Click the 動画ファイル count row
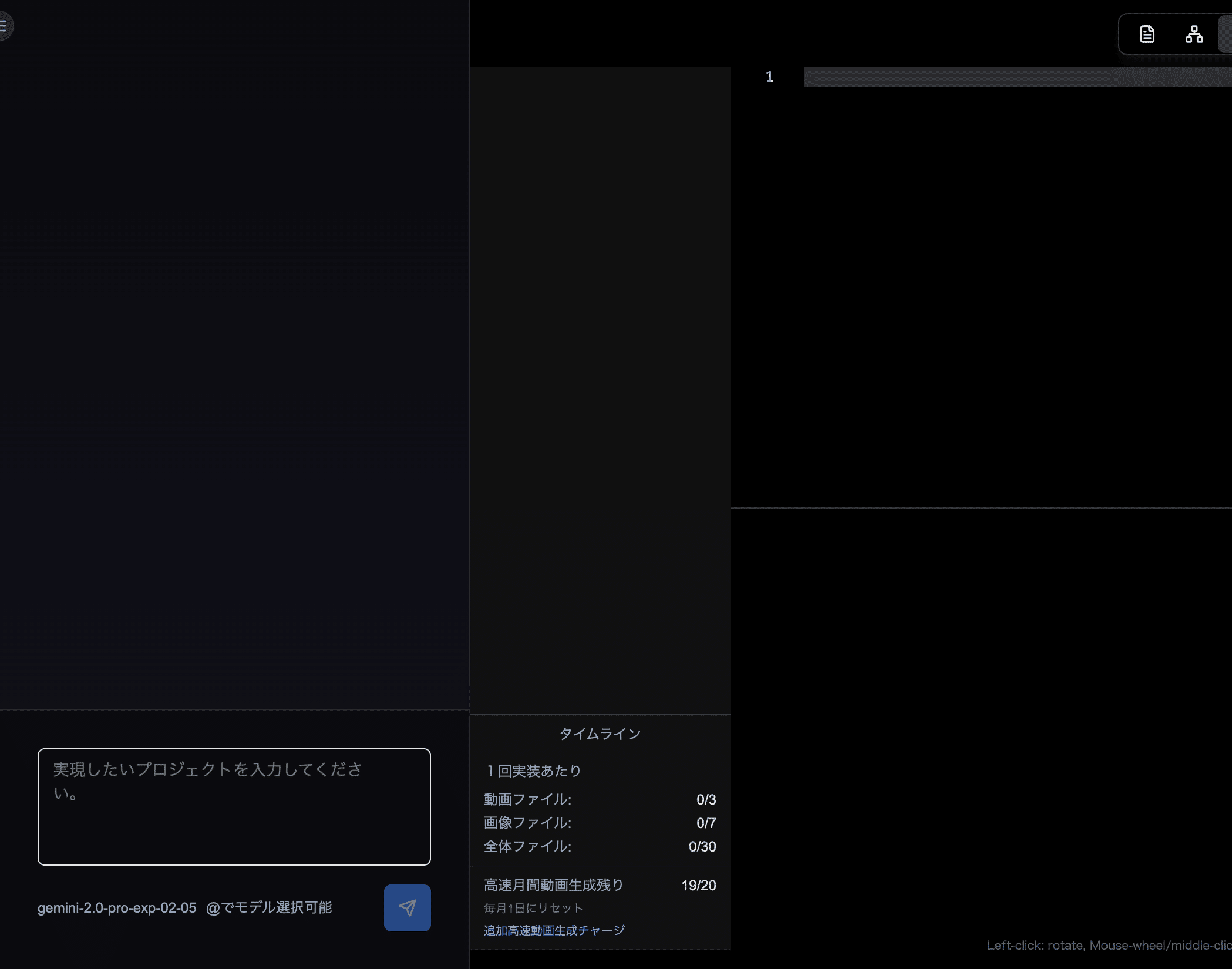Viewport: 1232px width, 969px height. (600, 799)
